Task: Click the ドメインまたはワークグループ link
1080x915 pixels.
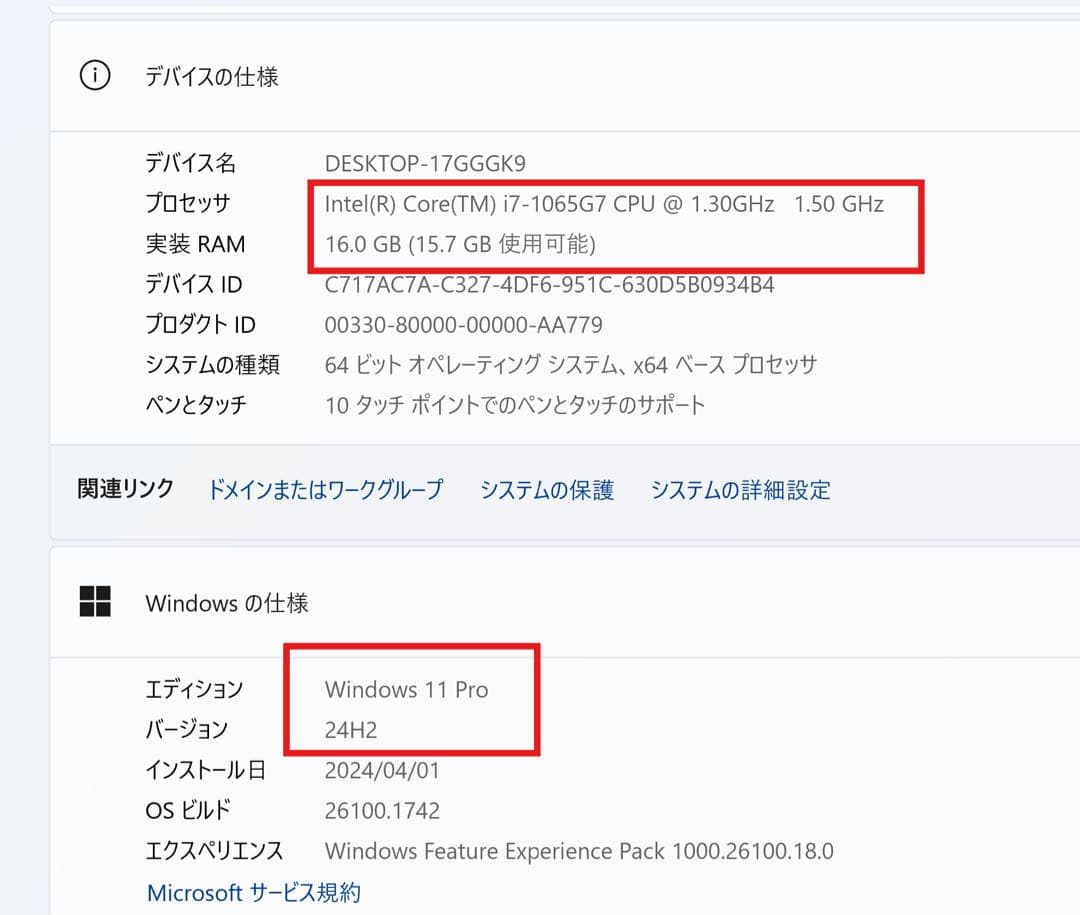Action: (325, 490)
